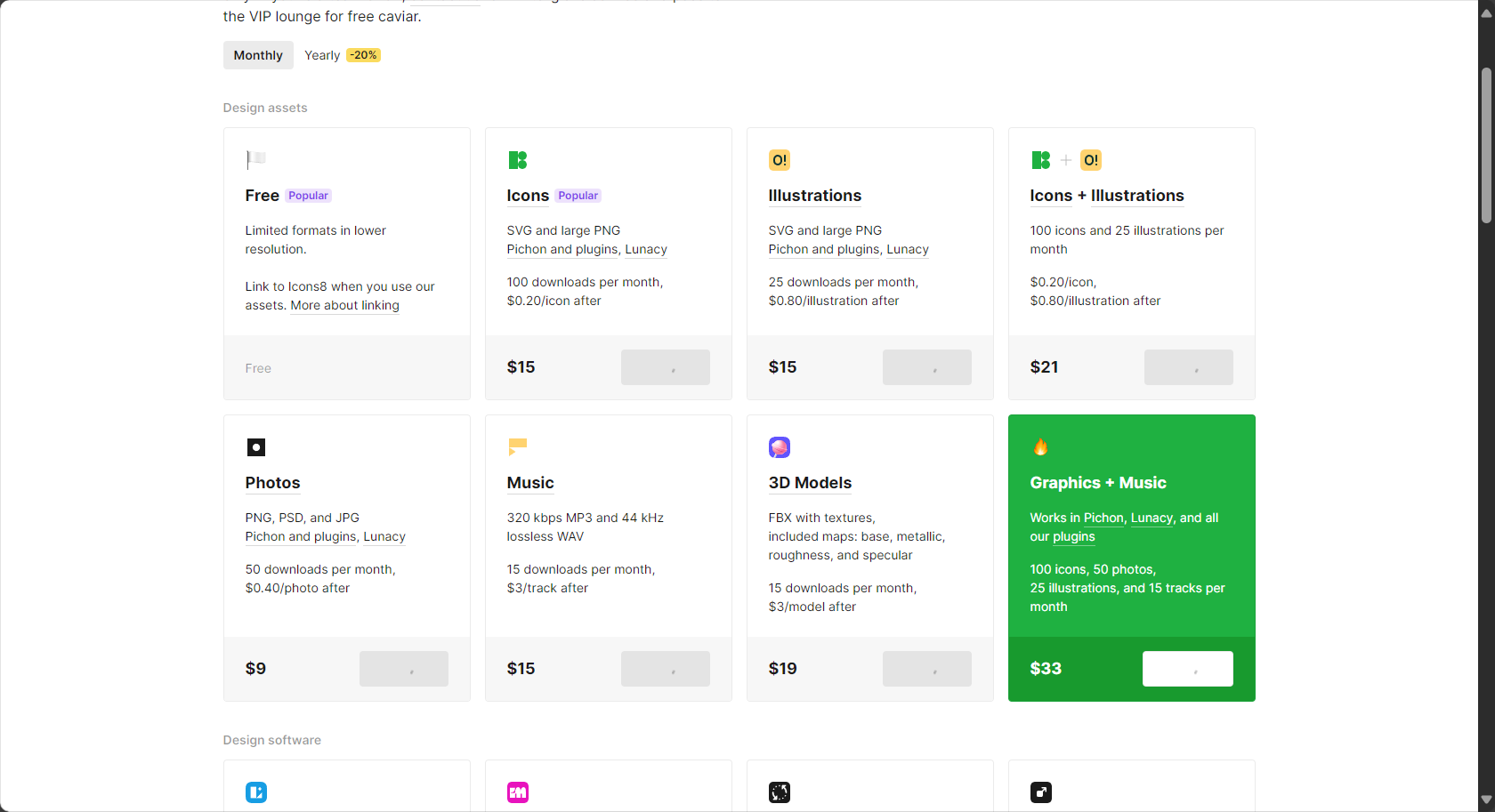Screen dimensions: 1495x812
Task: Open the Music plan title link
Action: [530, 483]
